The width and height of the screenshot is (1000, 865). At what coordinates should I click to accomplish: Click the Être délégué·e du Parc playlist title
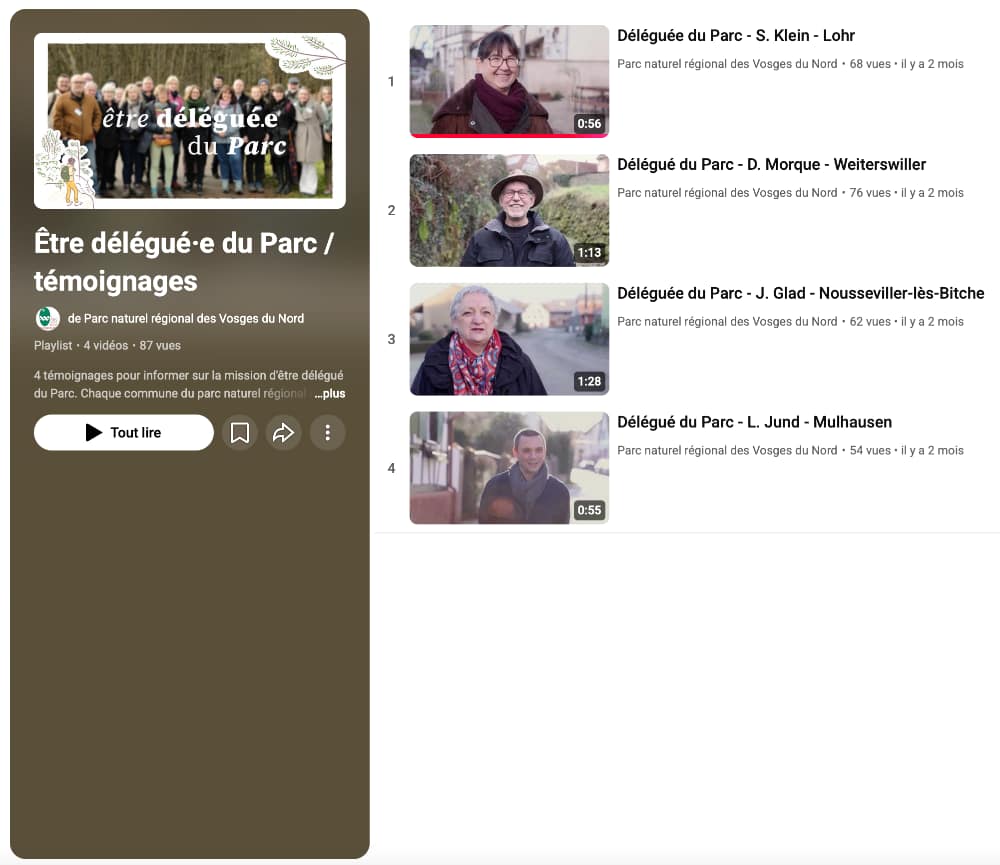pos(183,261)
